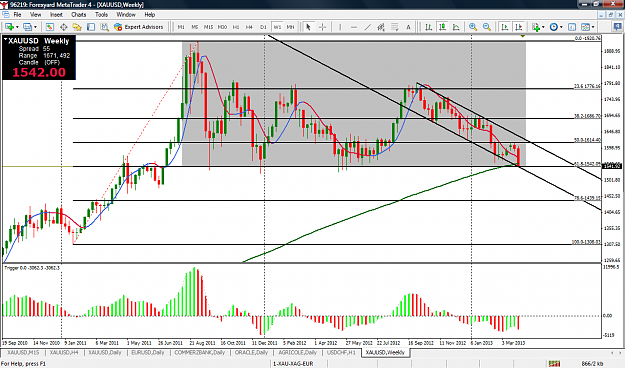This screenshot has height=368, width=625.
Task: Show the Data Window icon
Action: (63, 27)
